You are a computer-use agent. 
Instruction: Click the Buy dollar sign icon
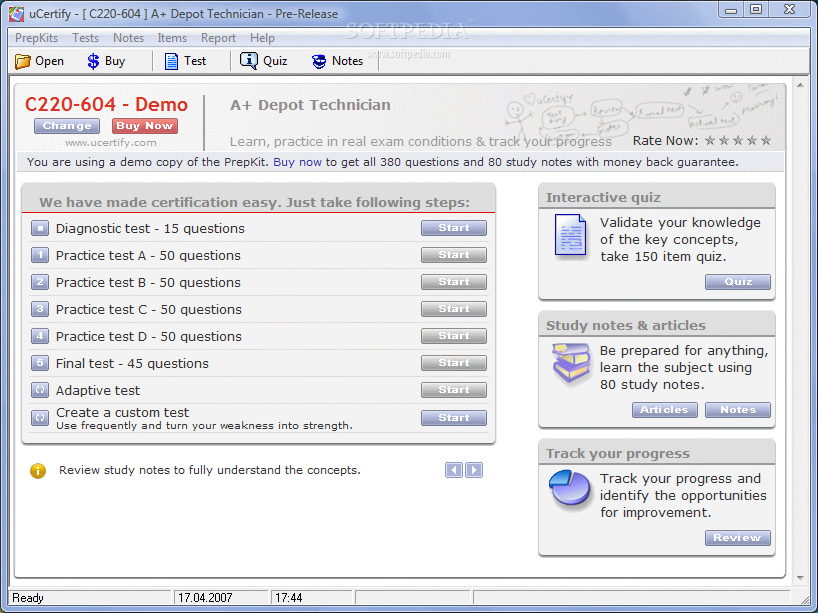[93, 62]
